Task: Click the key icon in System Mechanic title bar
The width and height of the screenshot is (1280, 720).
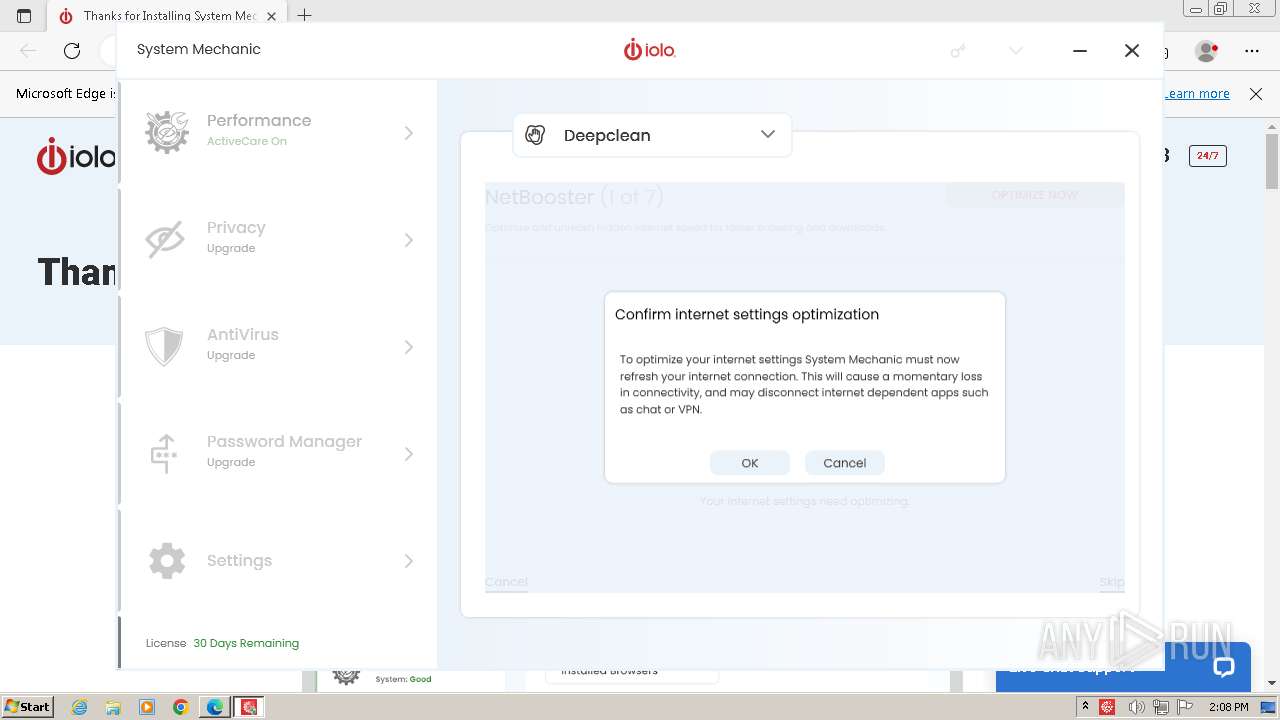Action: (x=958, y=50)
